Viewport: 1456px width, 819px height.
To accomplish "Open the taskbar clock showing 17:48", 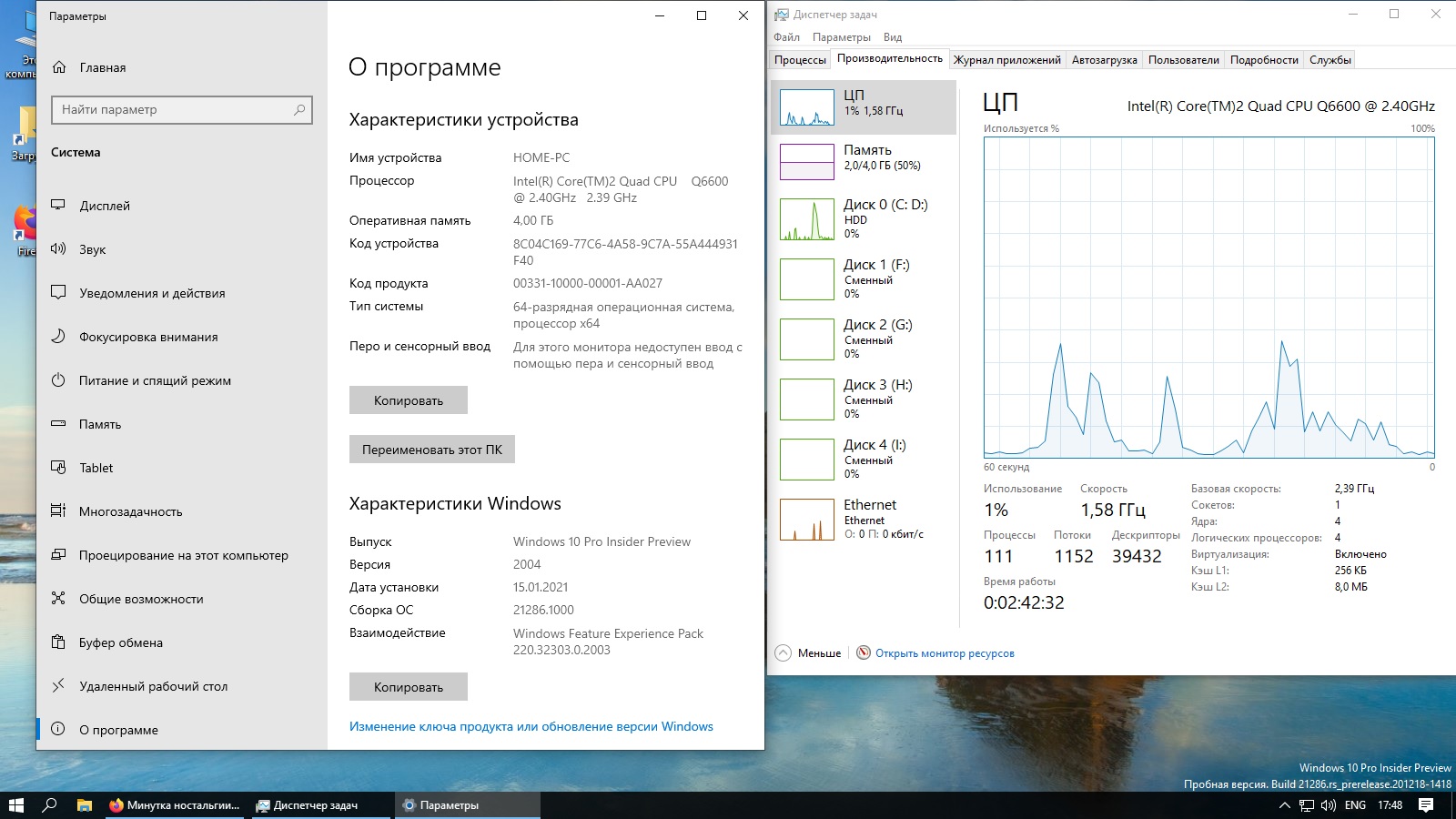I will coord(1390,805).
